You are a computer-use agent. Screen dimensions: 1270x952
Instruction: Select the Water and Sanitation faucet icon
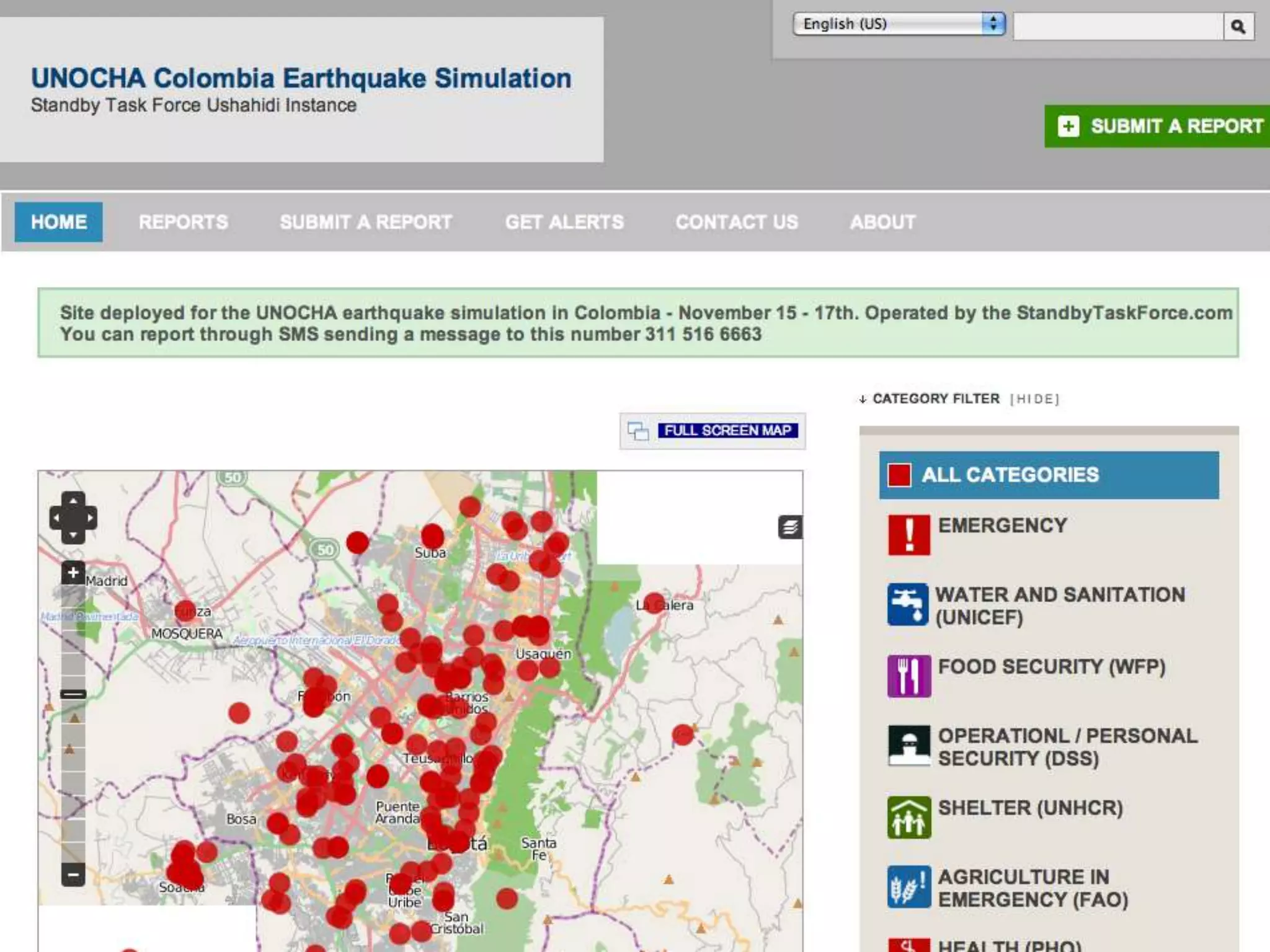pyautogui.click(x=908, y=604)
